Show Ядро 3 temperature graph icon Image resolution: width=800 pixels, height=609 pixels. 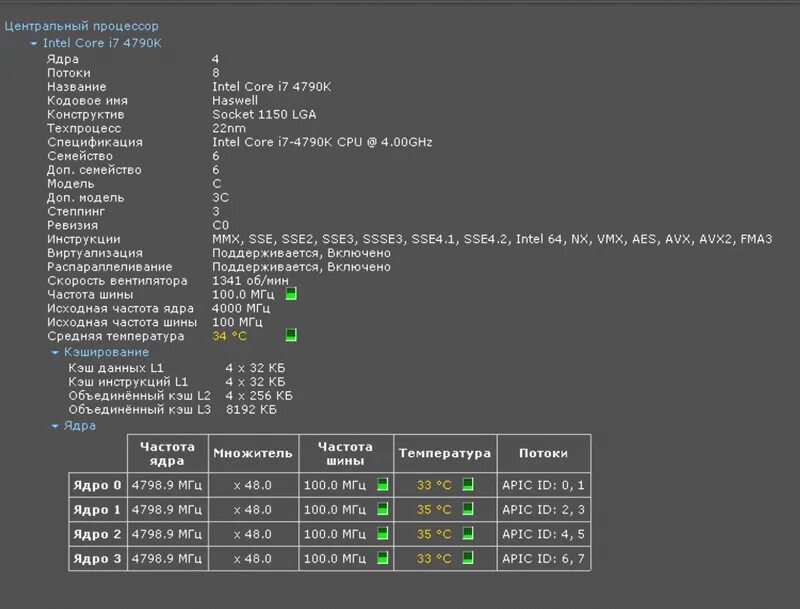point(468,557)
